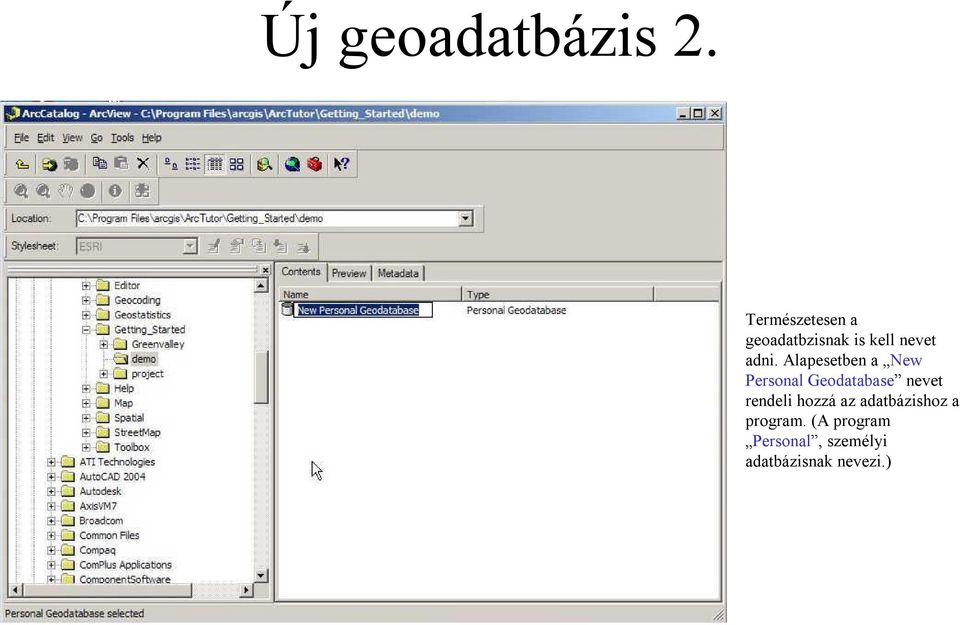Expand the project folder node
This screenshot has height=625, width=960.
pyautogui.click(x=103, y=374)
